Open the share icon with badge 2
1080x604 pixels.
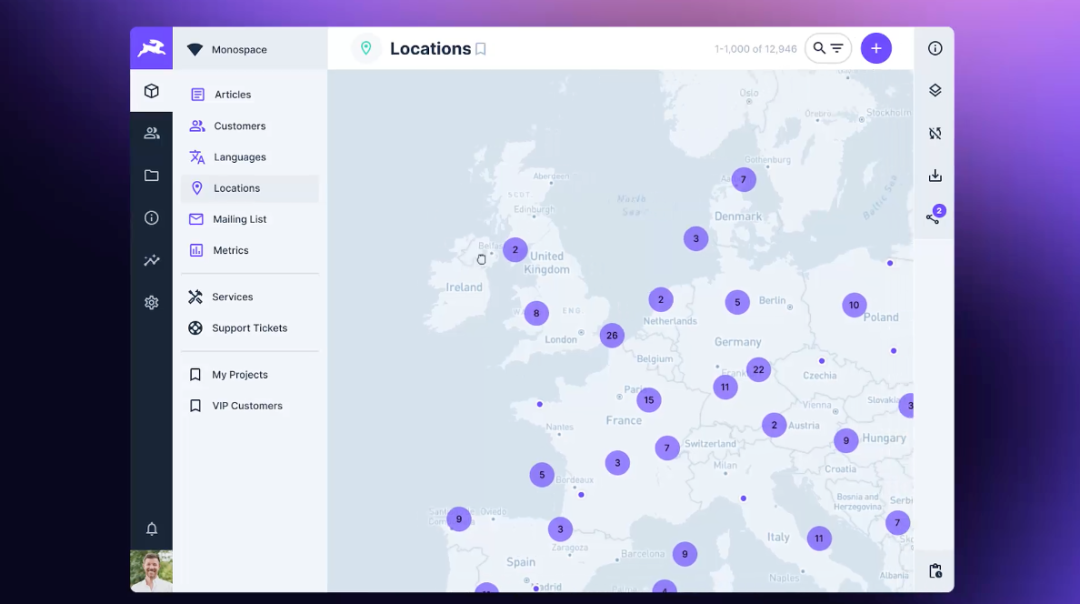[934, 216]
